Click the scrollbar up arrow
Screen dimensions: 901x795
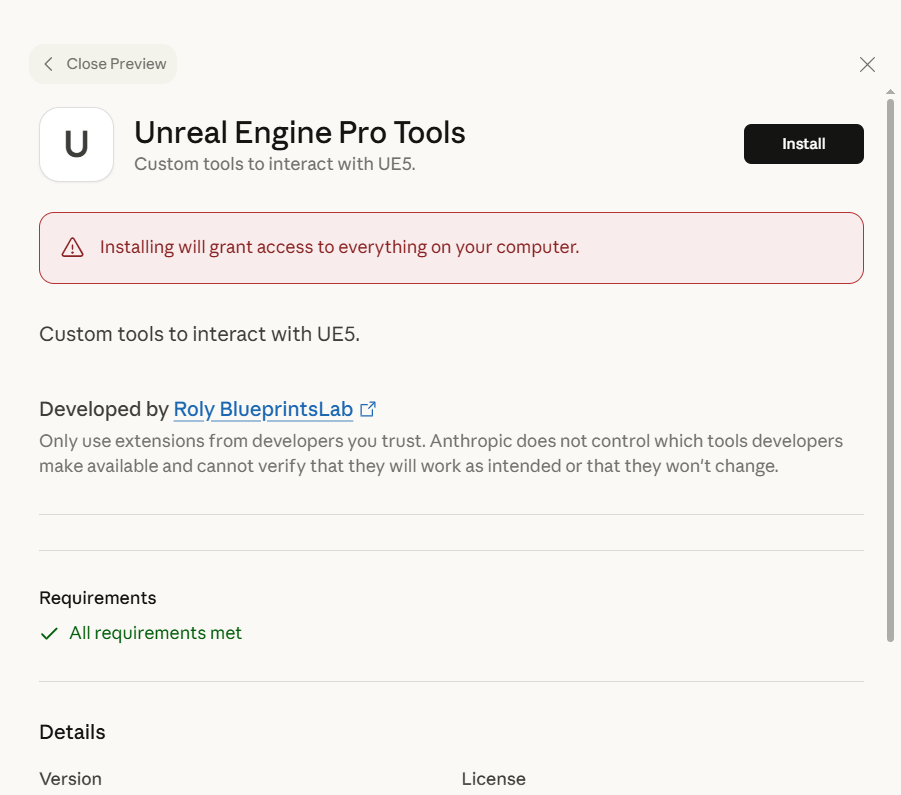[890, 92]
